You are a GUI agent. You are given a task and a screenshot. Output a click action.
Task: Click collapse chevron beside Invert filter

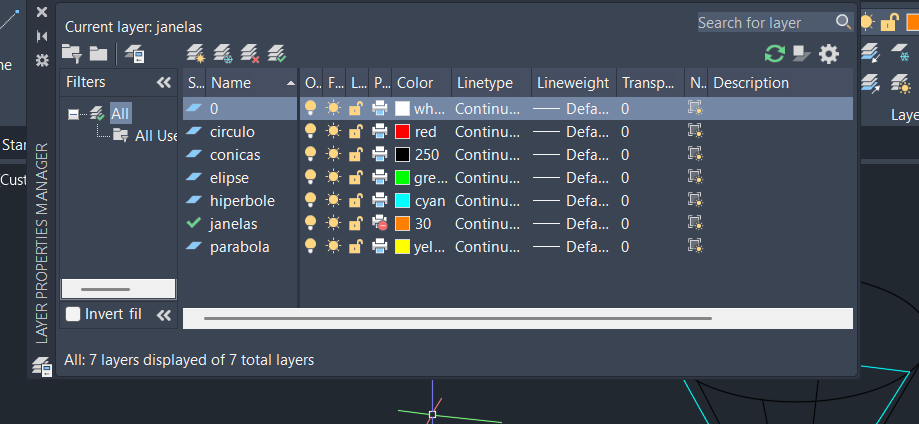[164, 316]
